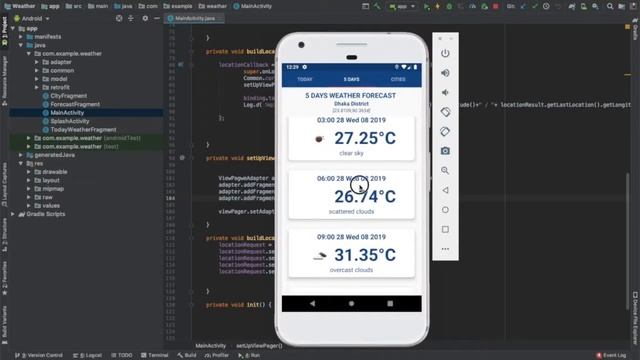This screenshot has height=360, width=640.
Task: Click the Build hammer icon in toolbar
Action: (377, 7)
